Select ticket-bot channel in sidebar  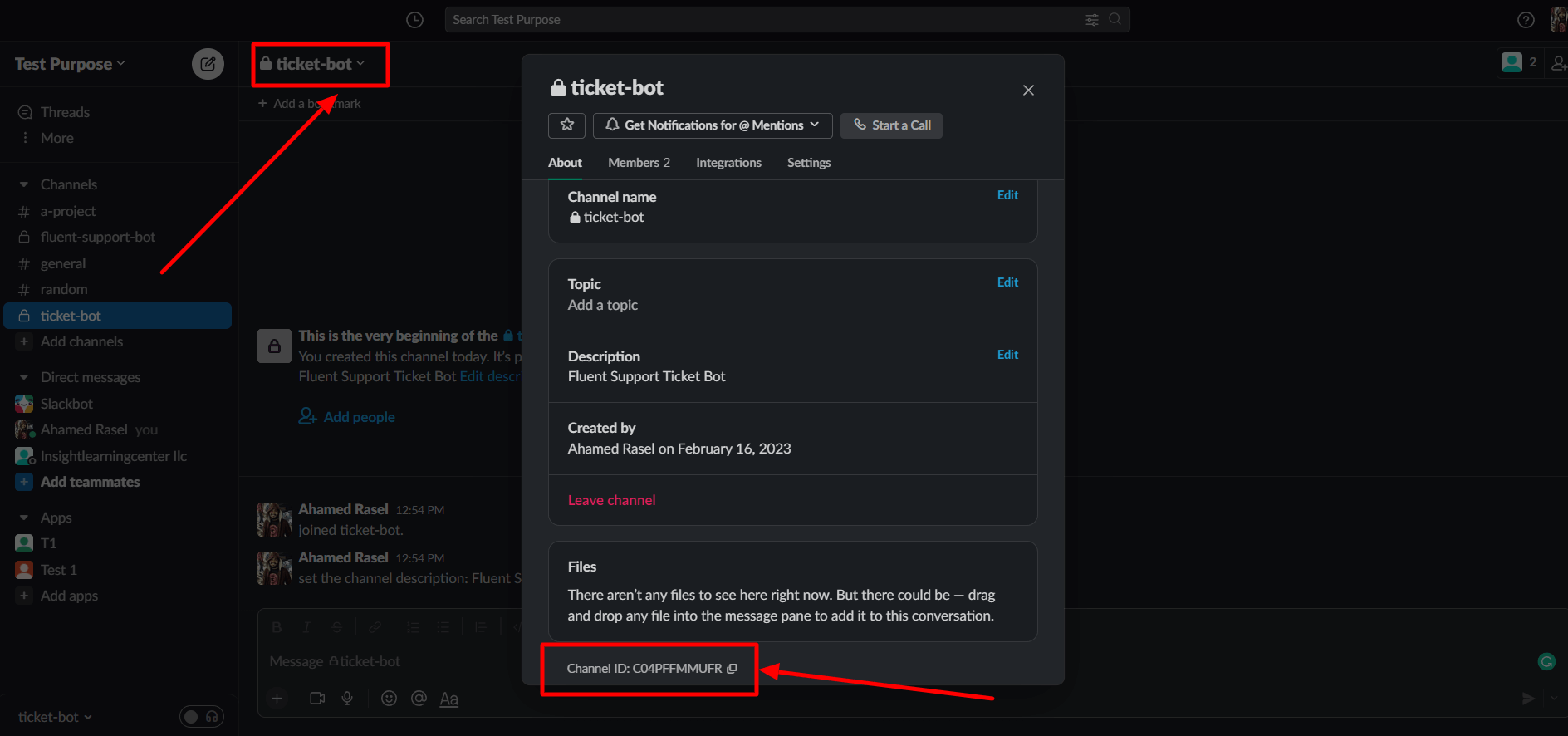pyautogui.click(x=118, y=316)
